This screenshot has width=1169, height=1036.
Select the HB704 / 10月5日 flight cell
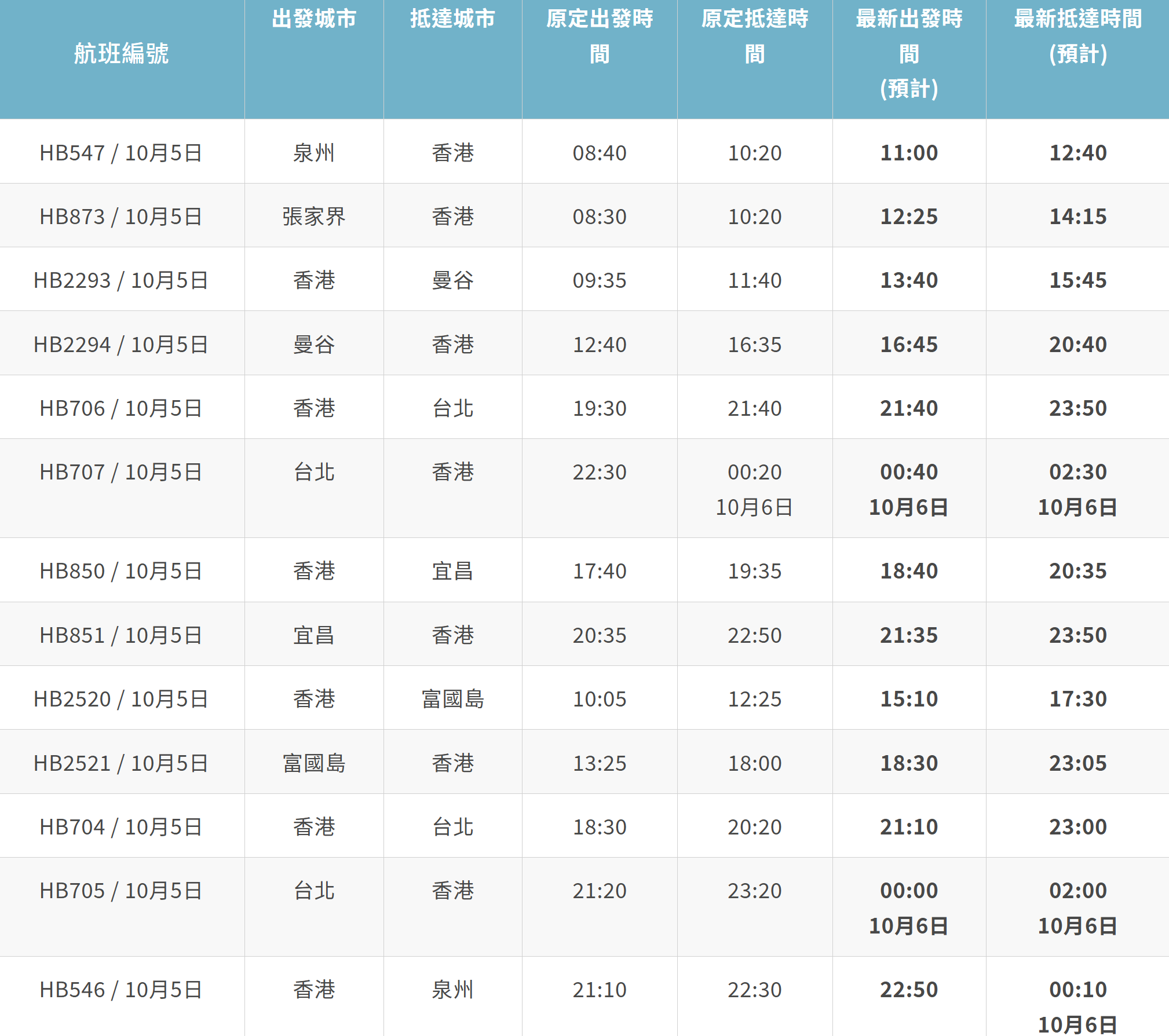point(121,827)
